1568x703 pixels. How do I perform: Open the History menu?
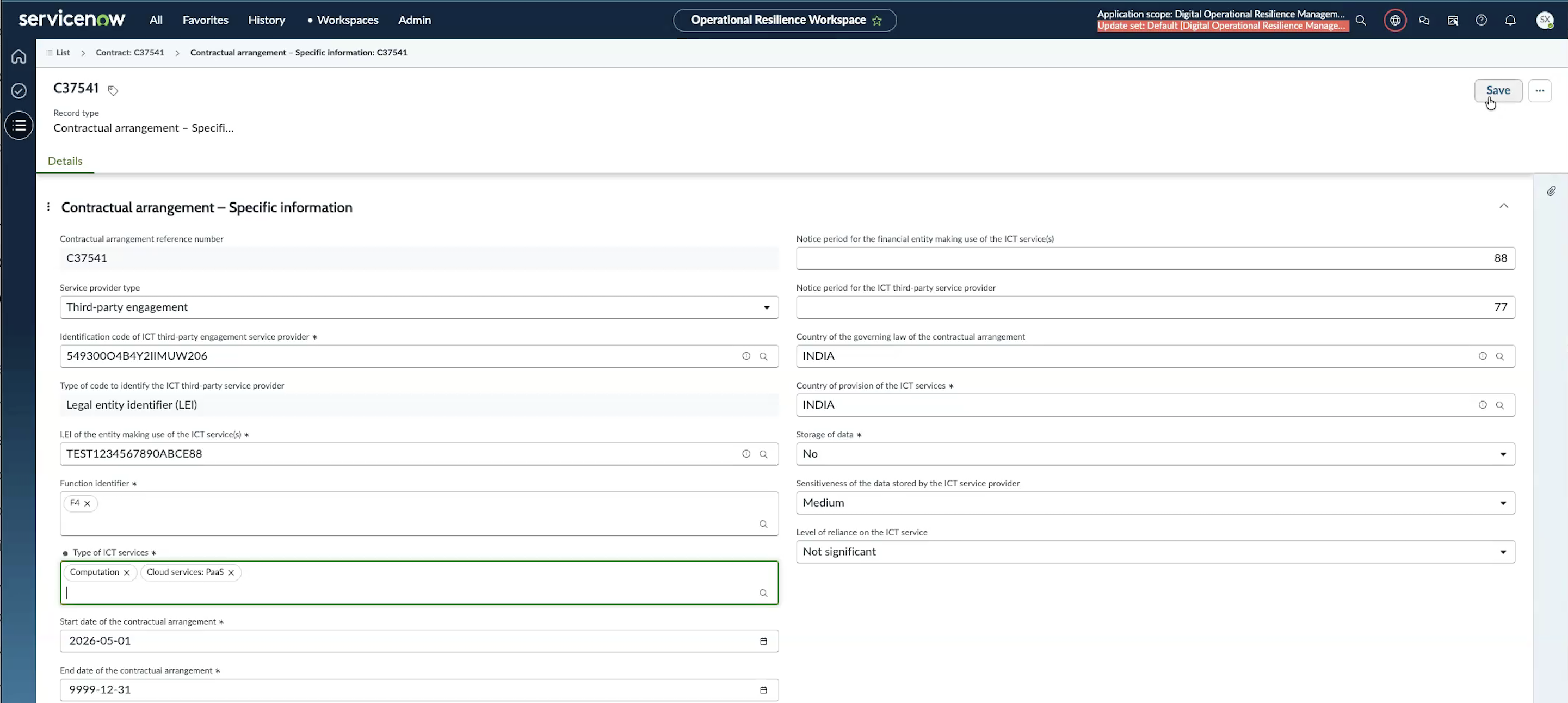[266, 20]
